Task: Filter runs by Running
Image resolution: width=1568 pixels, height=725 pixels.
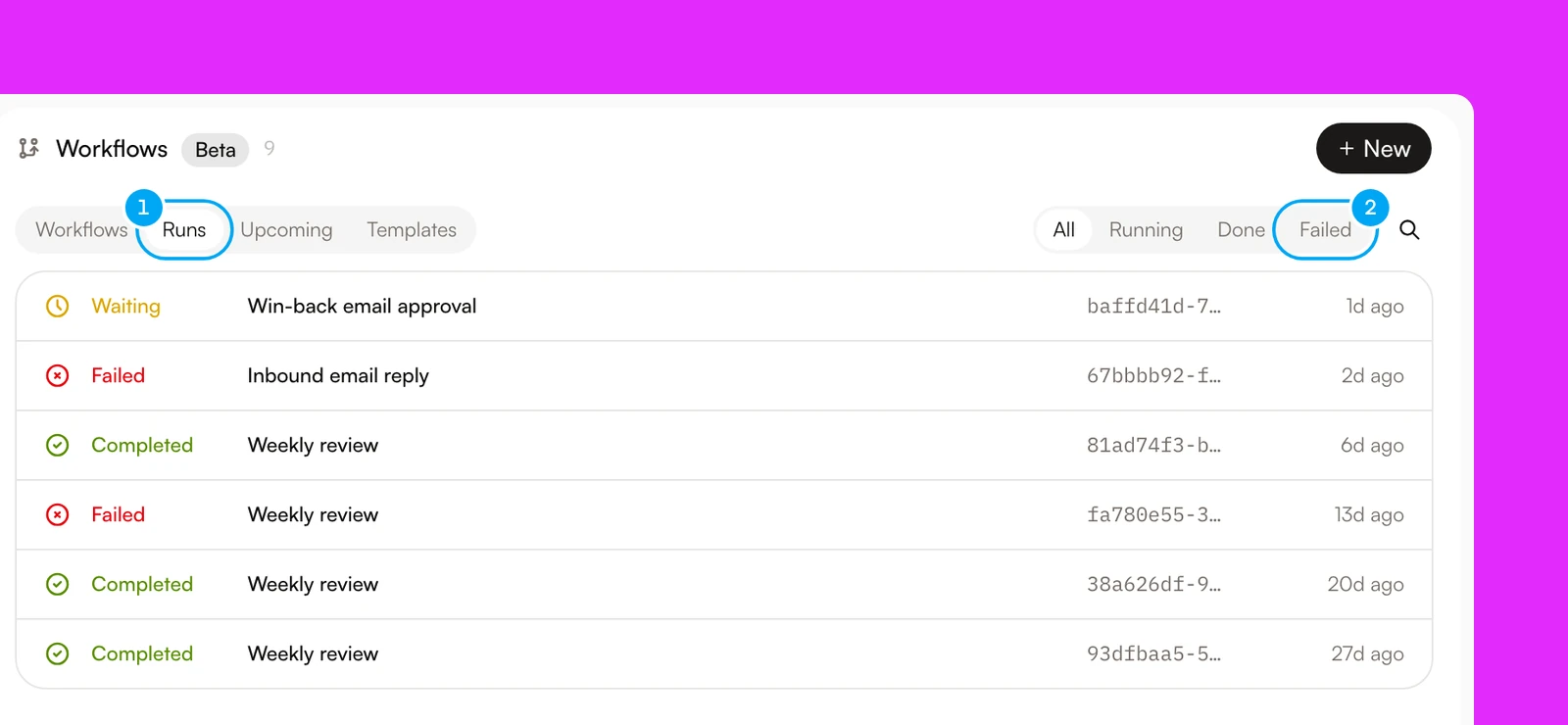Action: point(1146,229)
